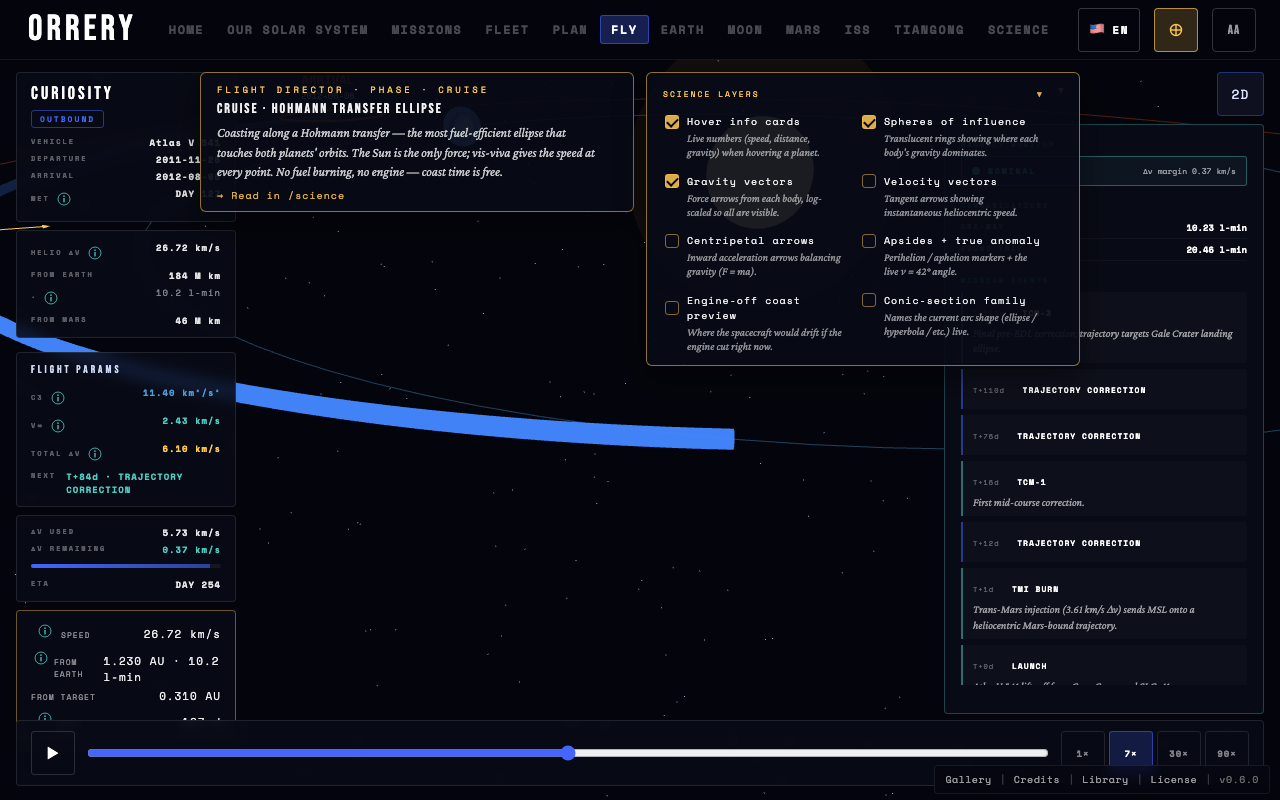Expand the T+12d Trajectory Correction event
1280x800 pixels.
1104,543
